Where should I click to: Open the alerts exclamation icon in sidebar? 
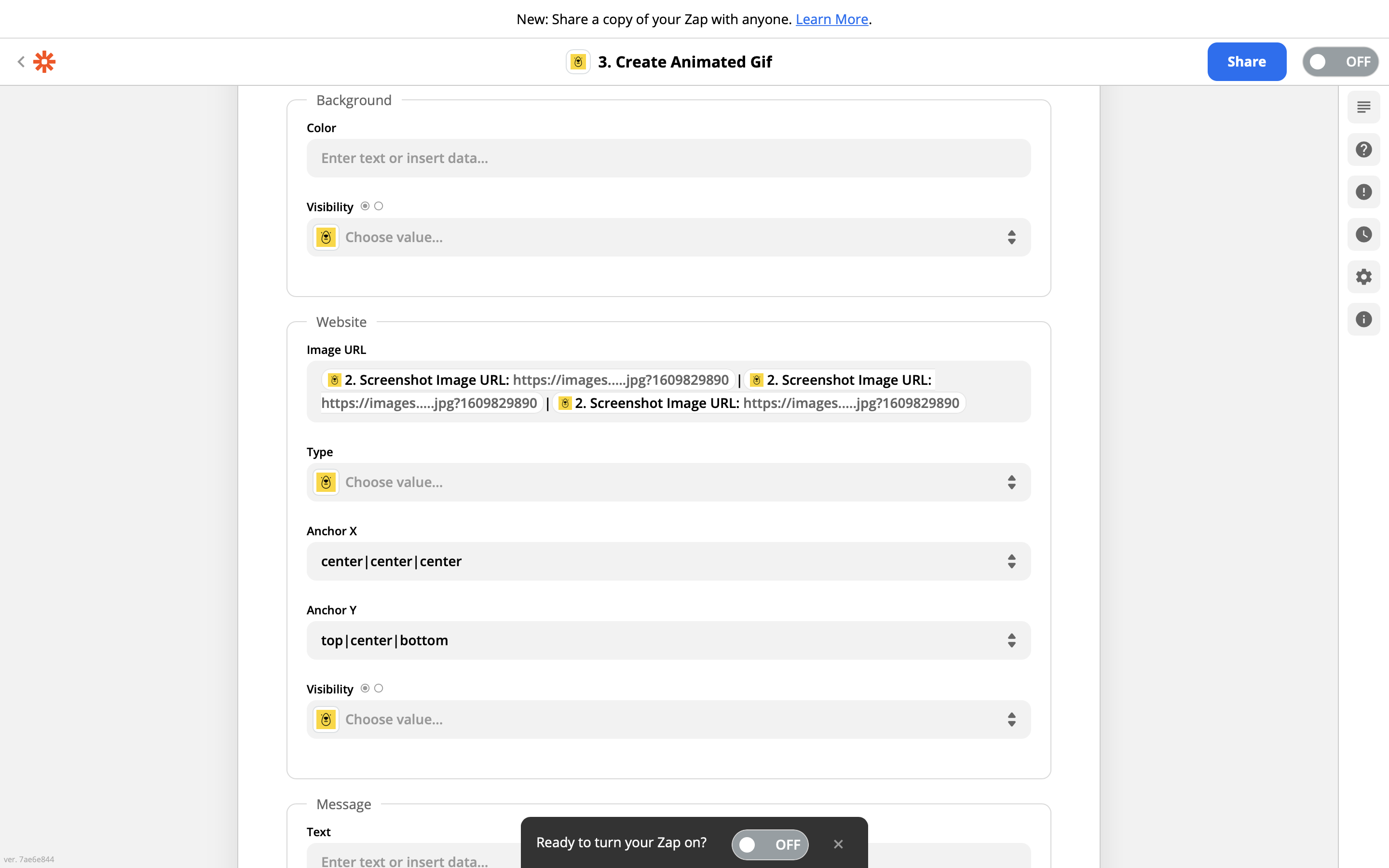pyautogui.click(x=1363, y=192)
